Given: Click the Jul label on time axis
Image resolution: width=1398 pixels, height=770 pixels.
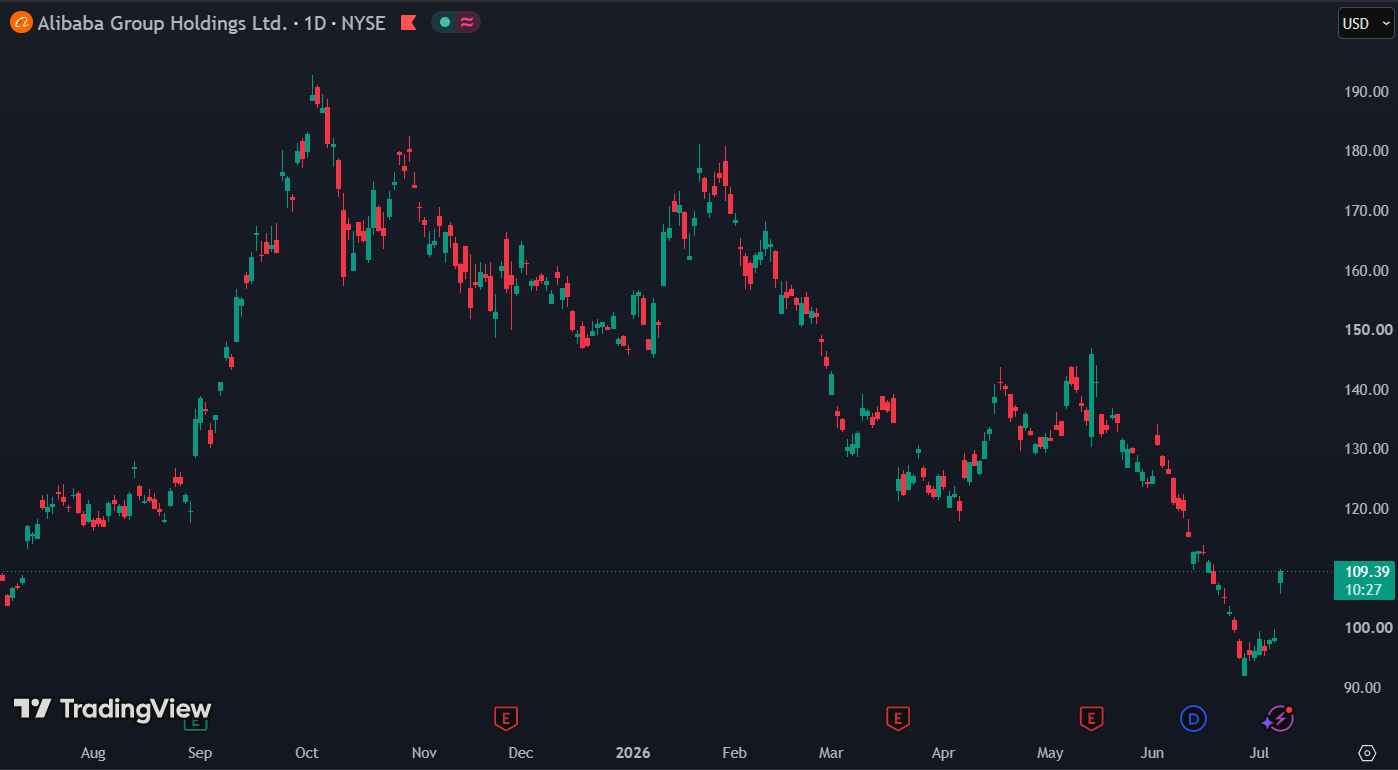Looking at the screenshot, I should 1260,753.
